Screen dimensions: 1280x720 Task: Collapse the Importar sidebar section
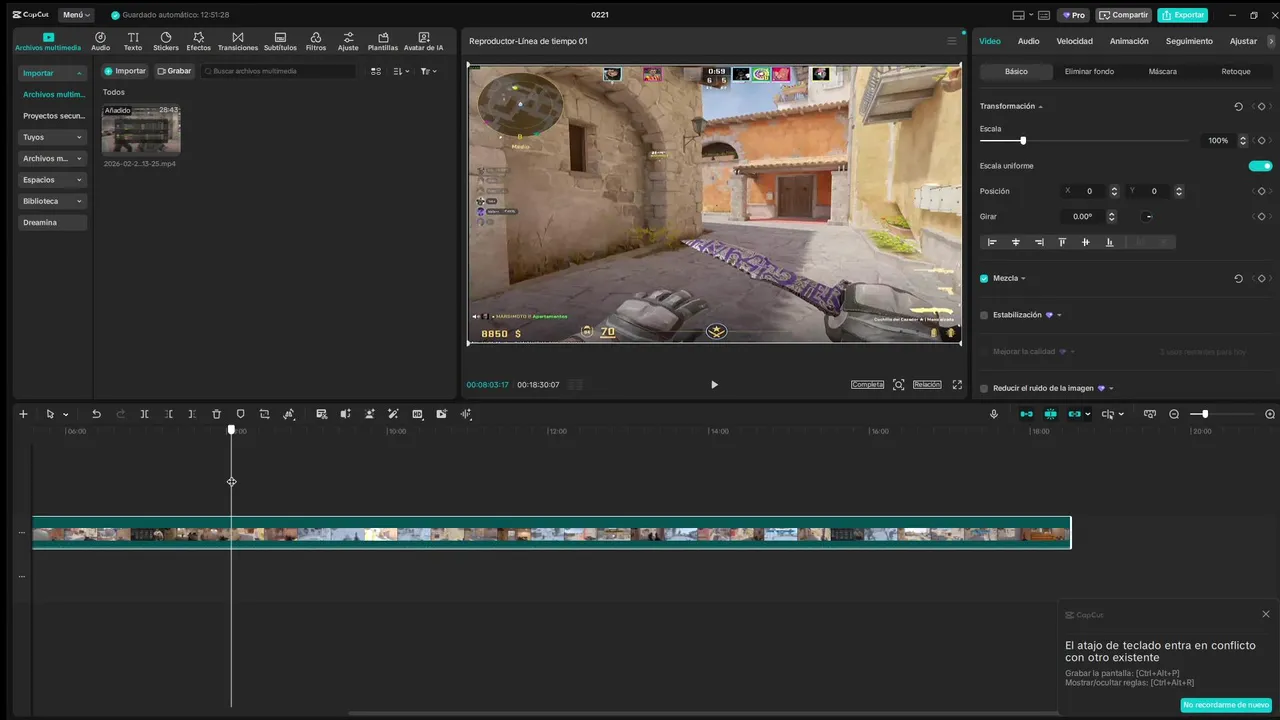(x=79, y=73)
